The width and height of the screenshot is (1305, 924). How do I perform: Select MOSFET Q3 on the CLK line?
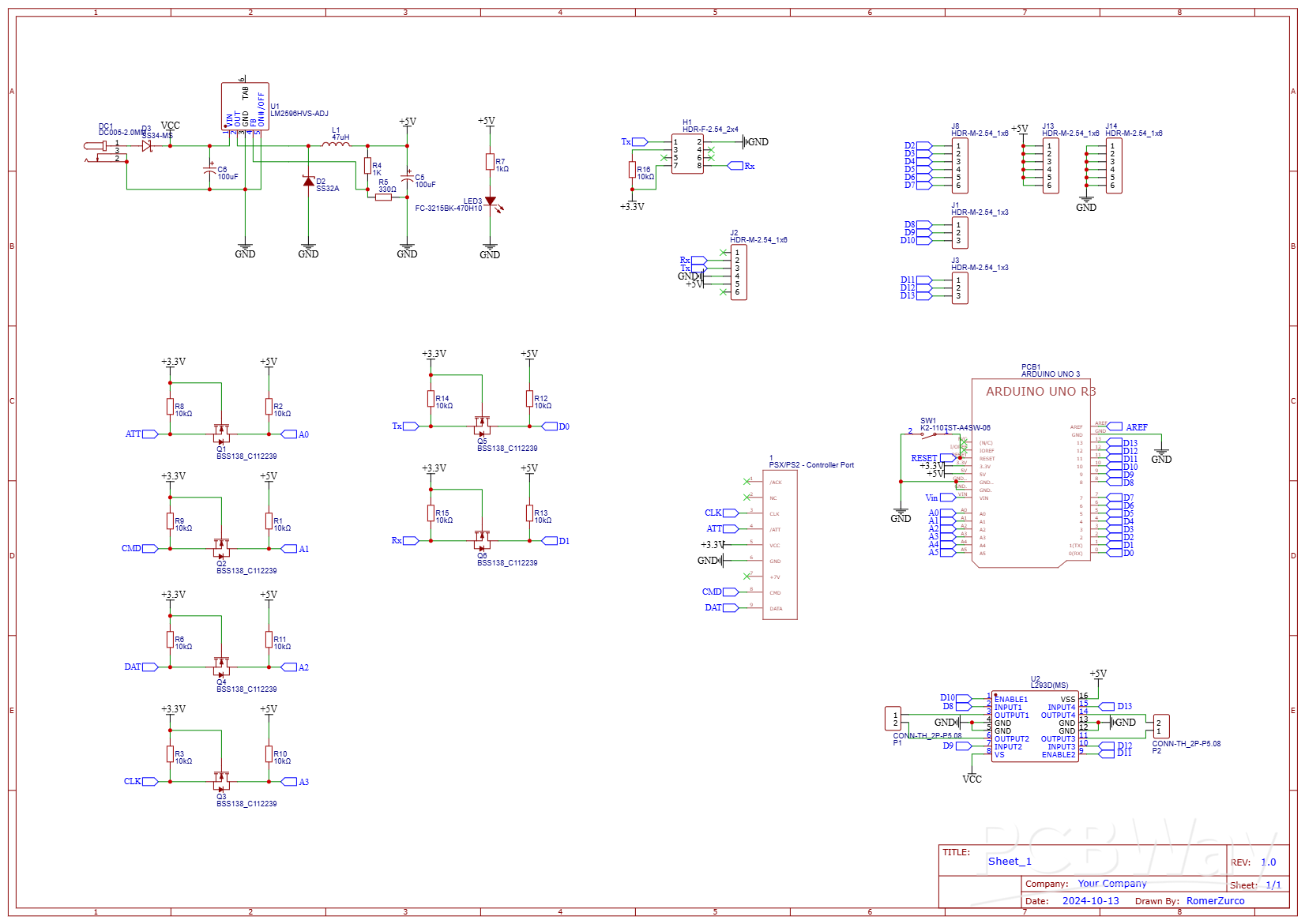[221, 782]
